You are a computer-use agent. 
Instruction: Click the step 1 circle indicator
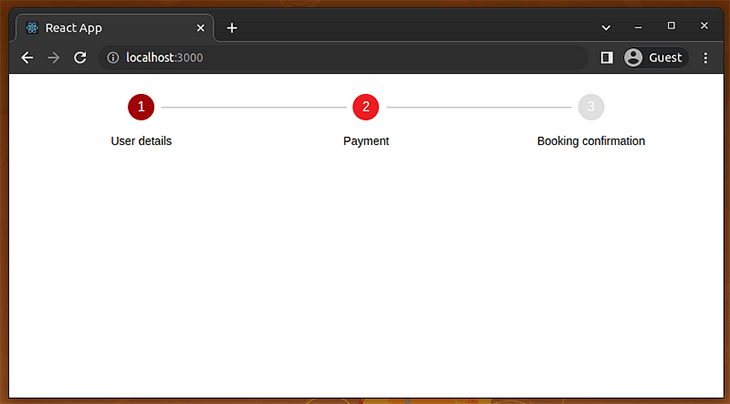click(141, 107)
